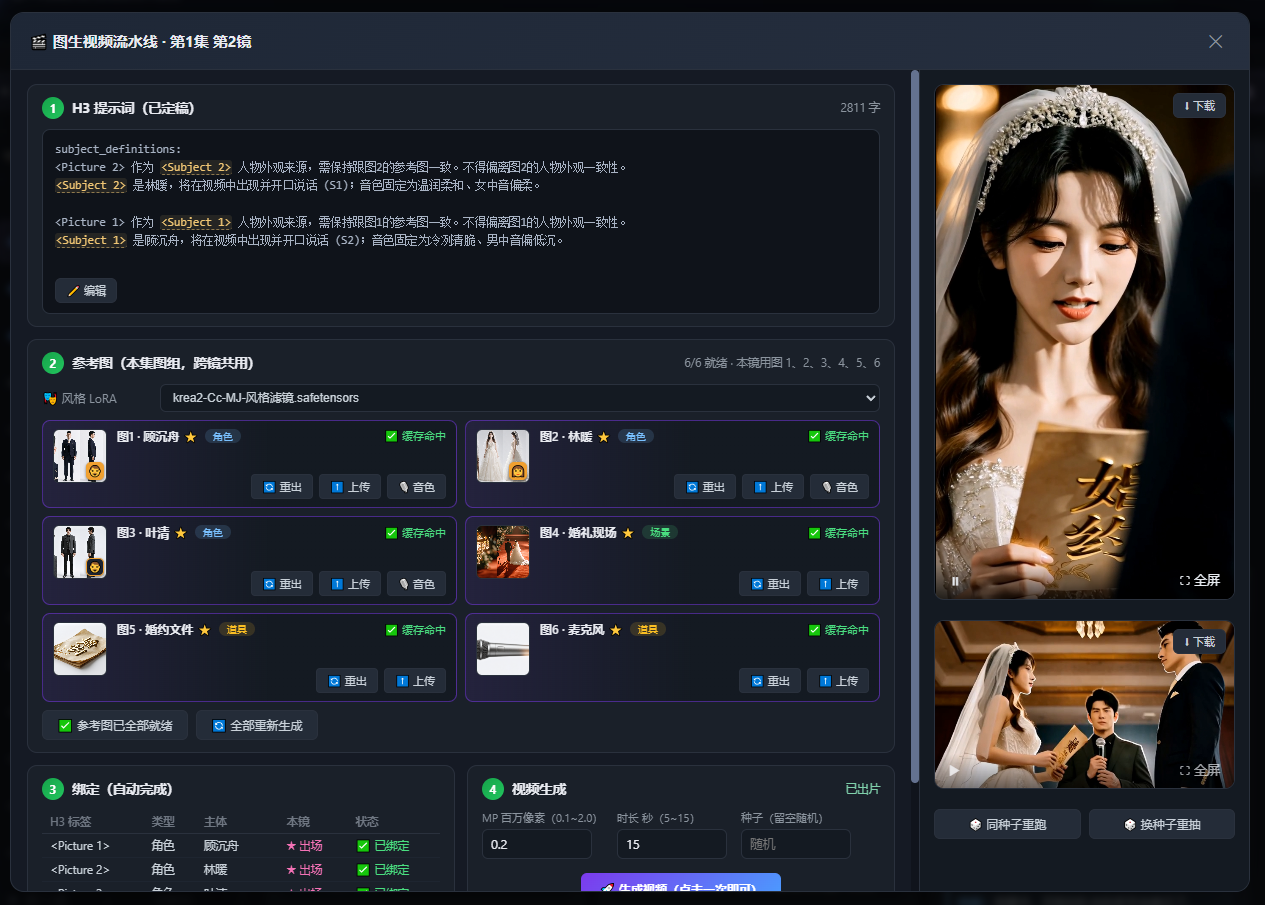Click 全部重新生成 regenerate-all button
1265x905 pixels.
tap(257, 725)
